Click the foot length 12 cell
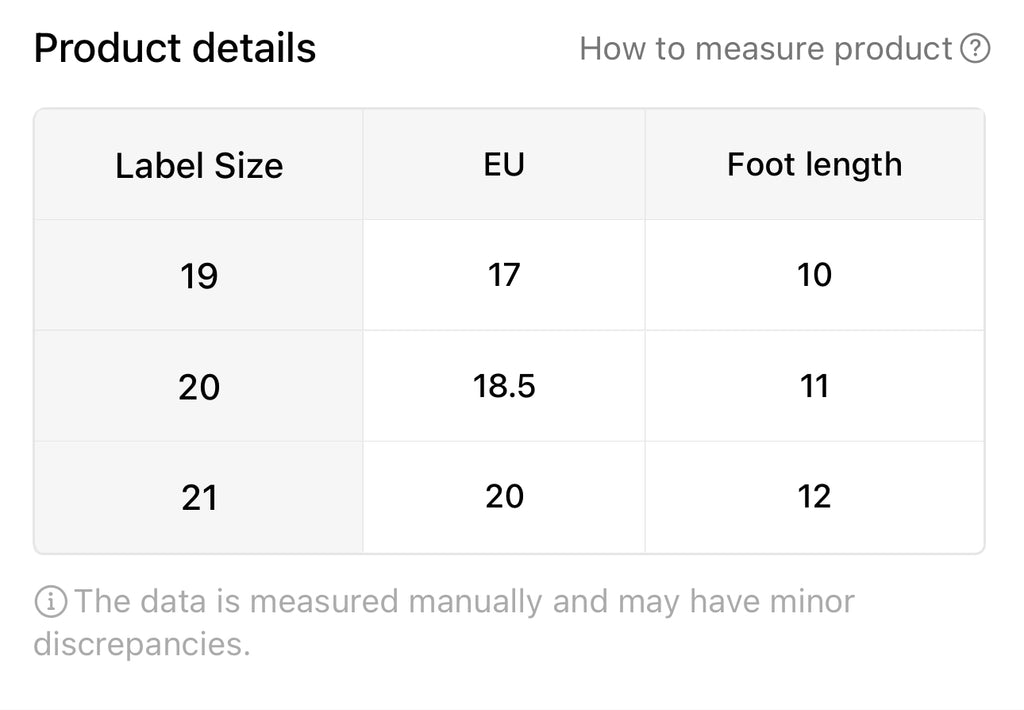This screenshot has width=1024, height=710. (814, 497)
